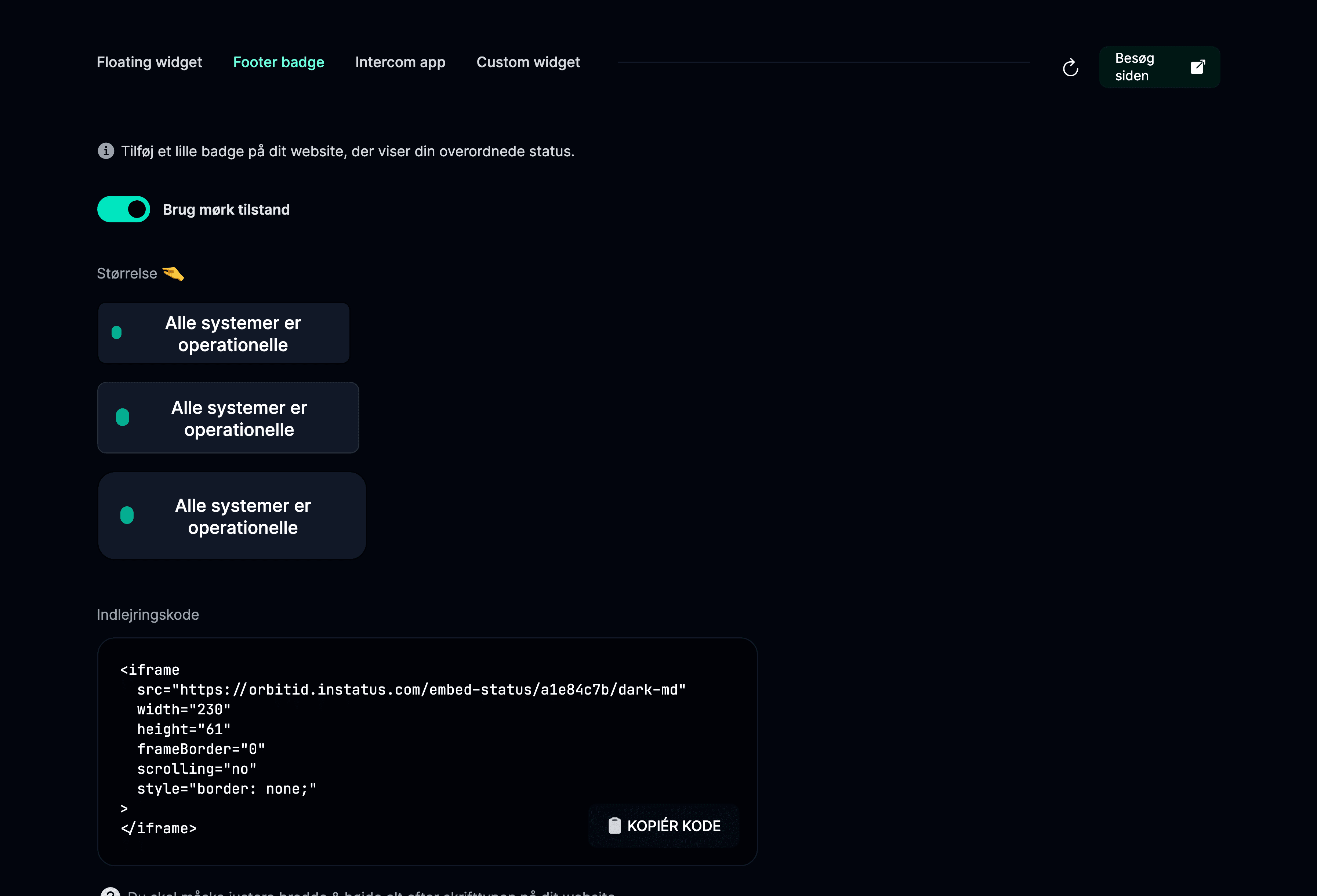The height and width of the screenshot is (896, 1317).
Task: Select the Footer badge tab
Action: click(279, 62)
